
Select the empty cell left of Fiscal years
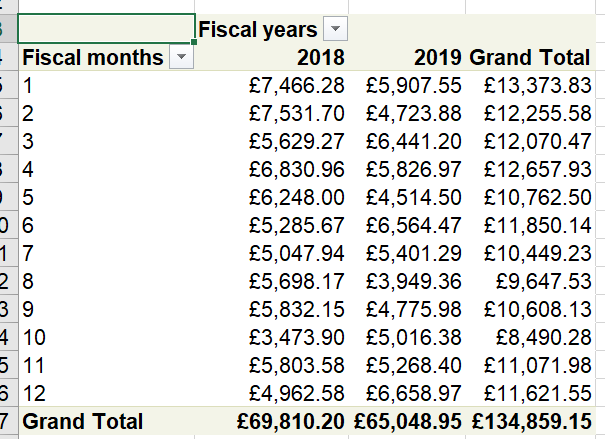click(107, 29)
